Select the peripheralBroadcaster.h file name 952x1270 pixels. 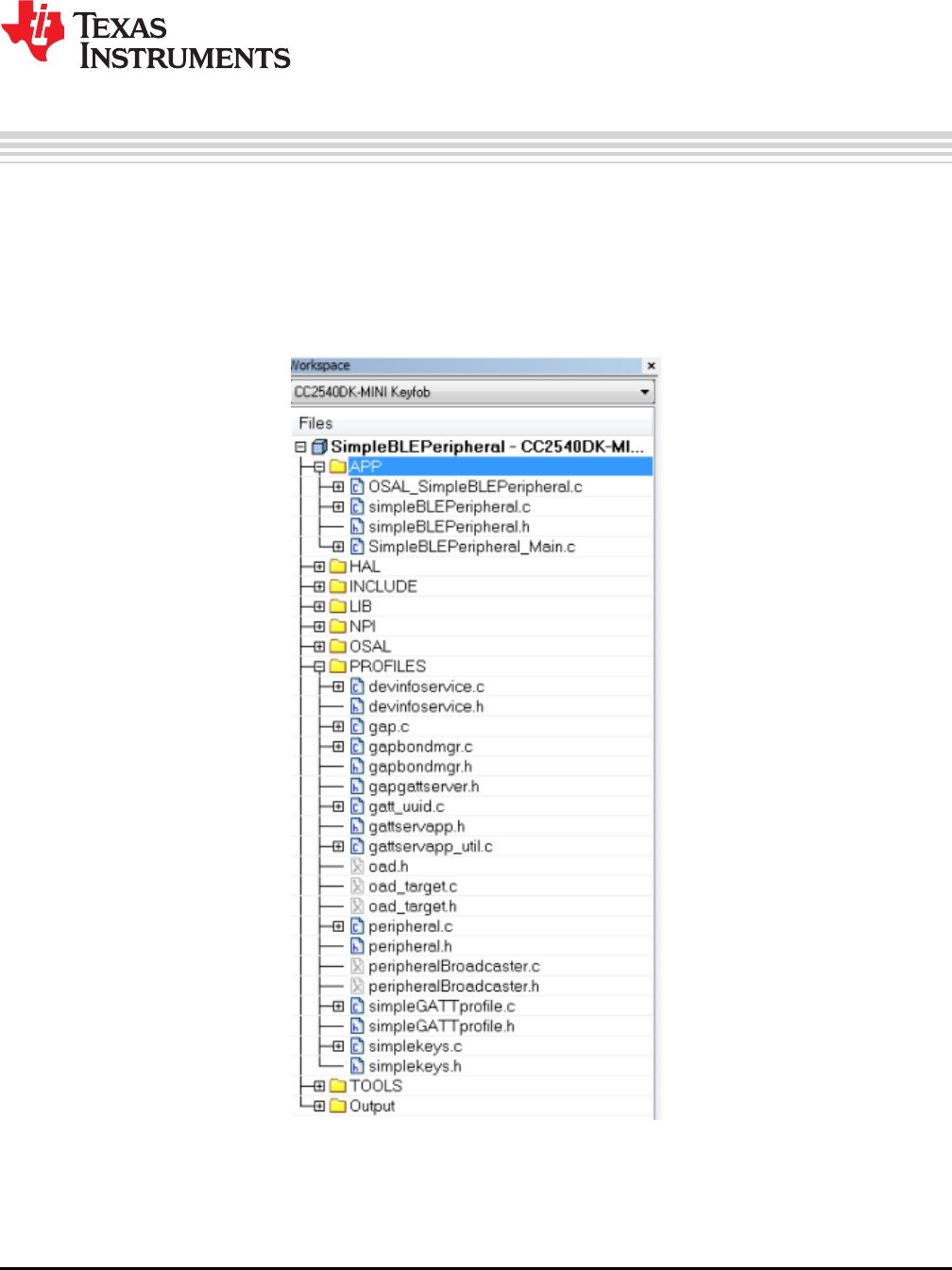click(453, 987)
